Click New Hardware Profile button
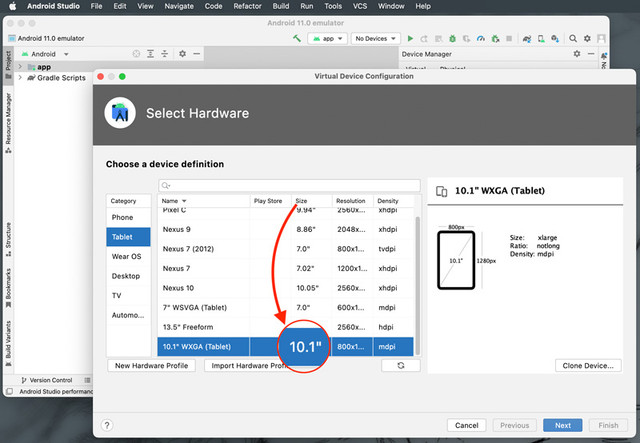The width and height of the screenshot is (640, 443). pyautogui.click(x=151, y=365)
